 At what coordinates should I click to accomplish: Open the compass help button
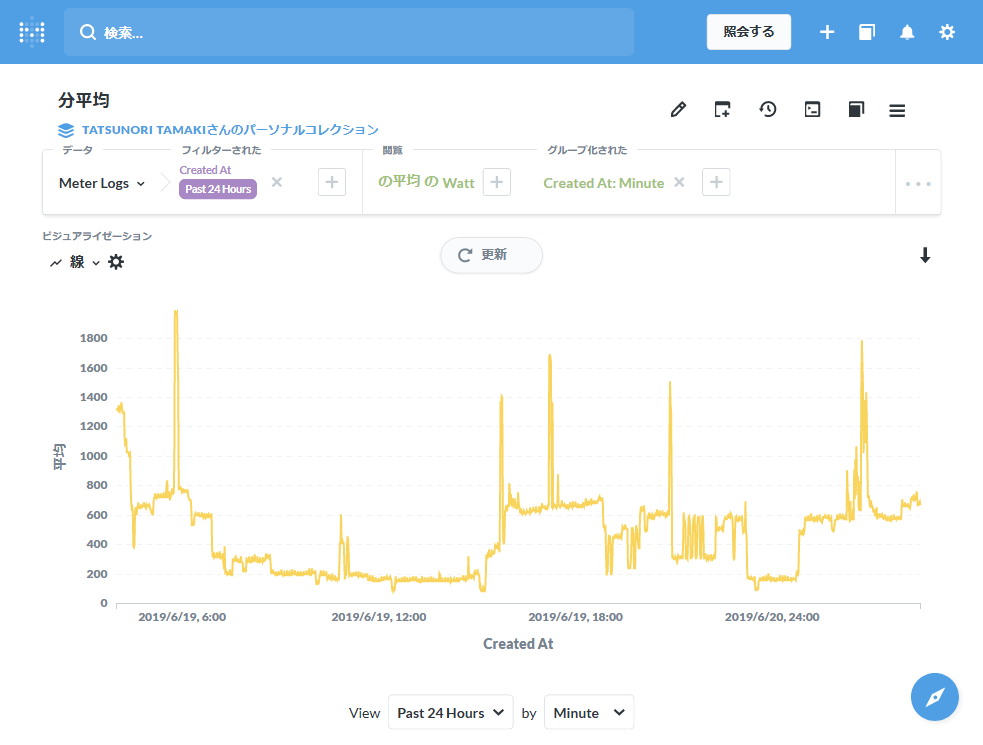tap(935, 697)
